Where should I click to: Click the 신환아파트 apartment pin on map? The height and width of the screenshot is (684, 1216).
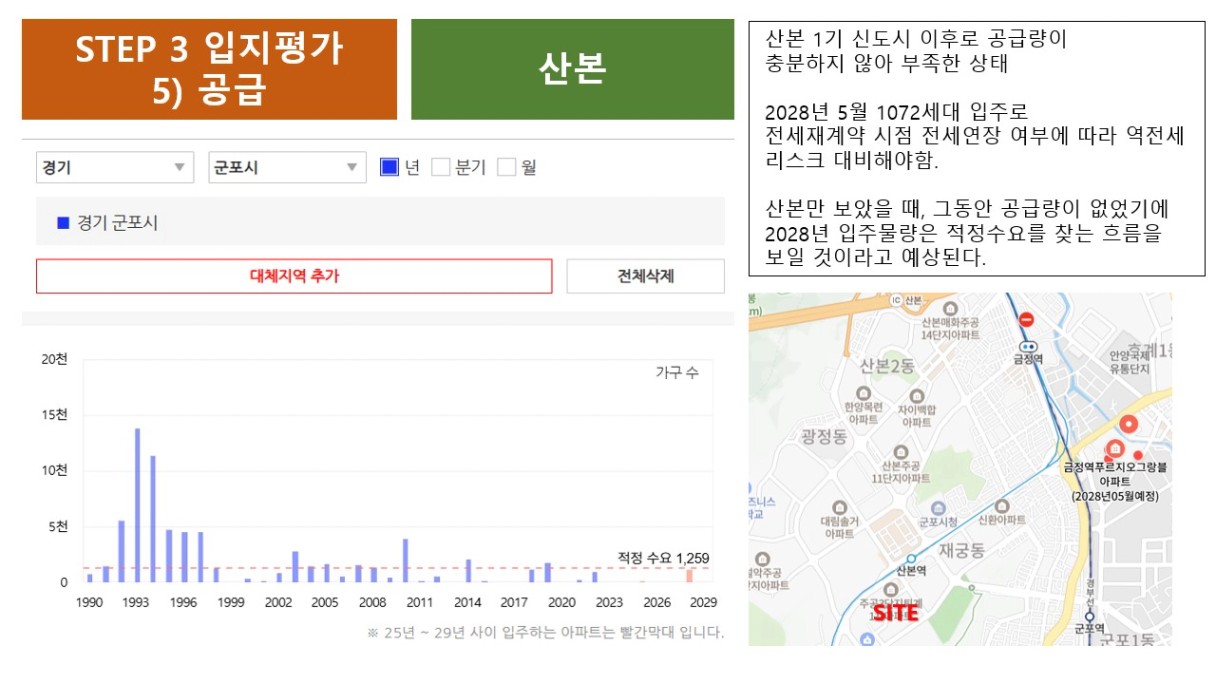1001,505
